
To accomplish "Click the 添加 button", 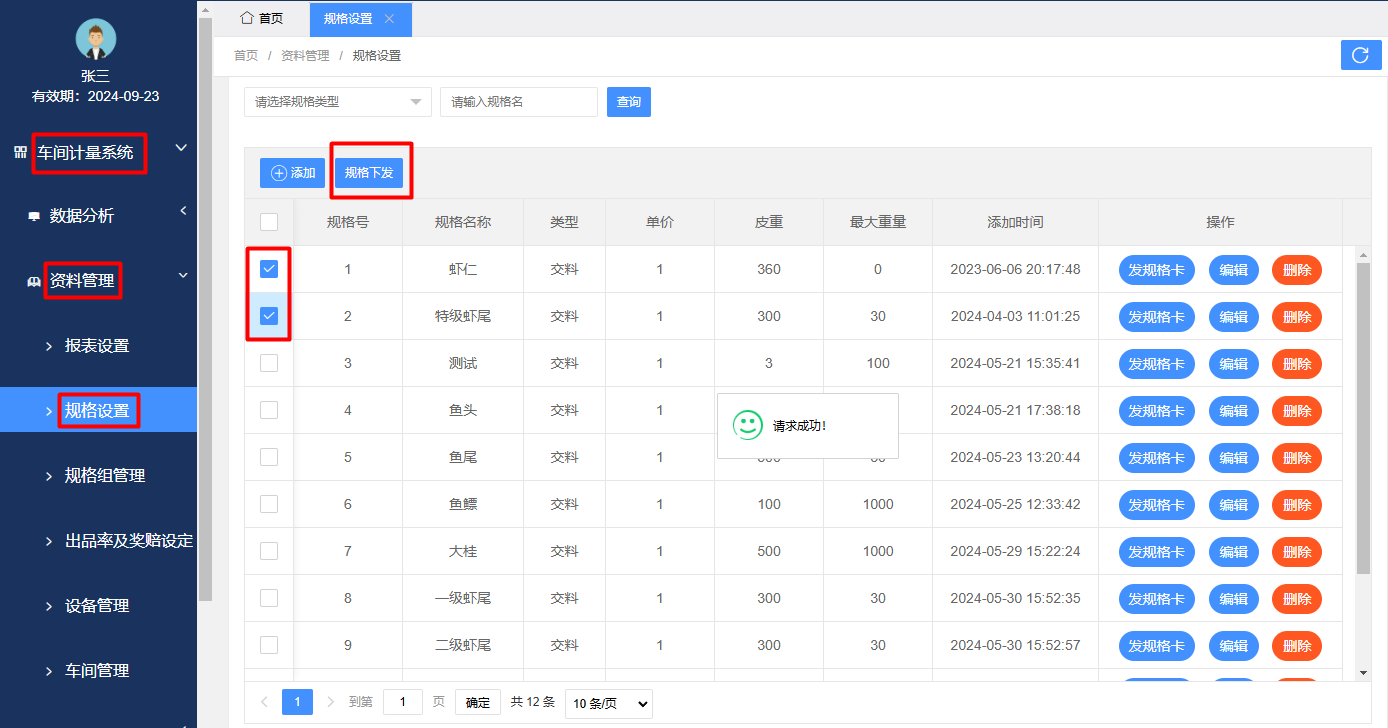I will pyautogui.click(x=292, y=173).
